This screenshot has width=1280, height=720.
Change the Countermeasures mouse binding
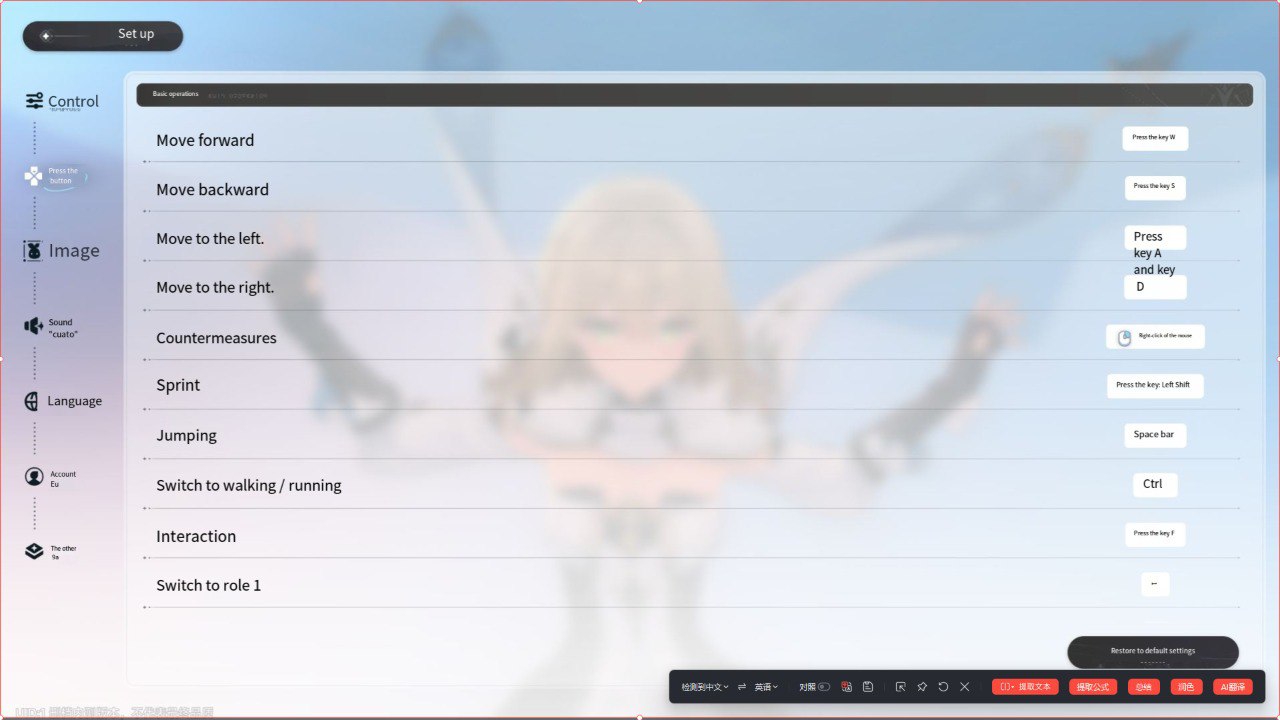point(1155,337)
